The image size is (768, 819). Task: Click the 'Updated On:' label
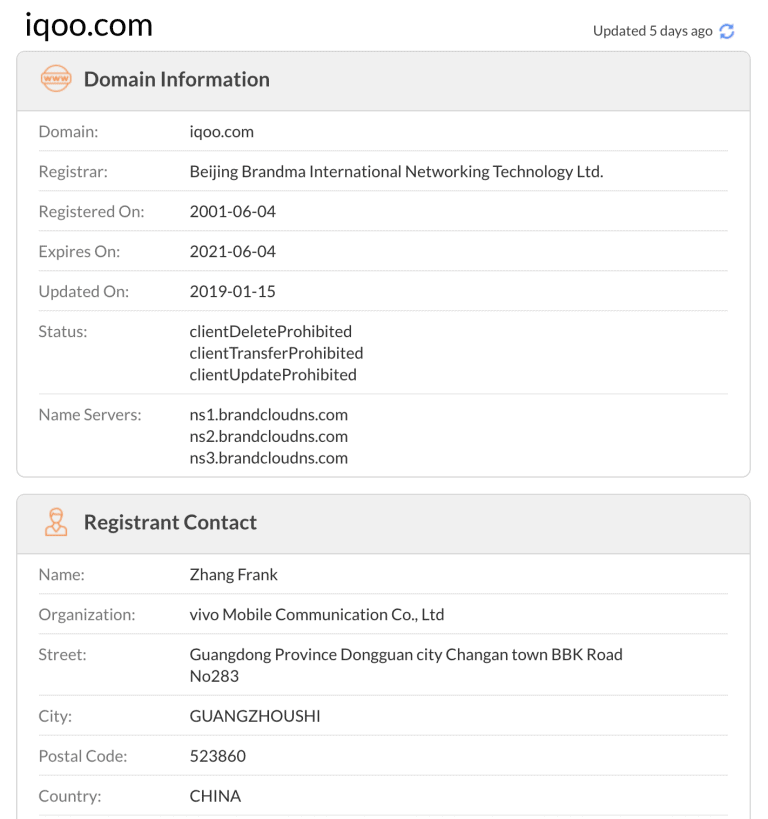[84, 291]
